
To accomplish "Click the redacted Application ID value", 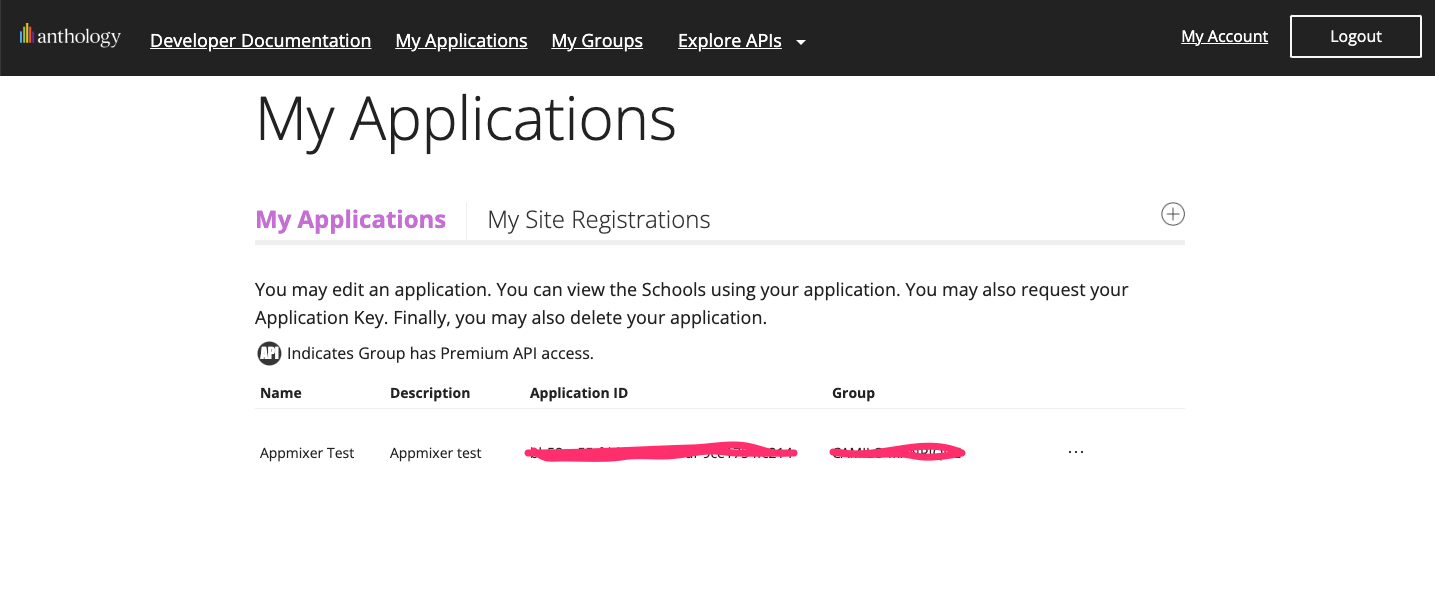I will (662, 453).
